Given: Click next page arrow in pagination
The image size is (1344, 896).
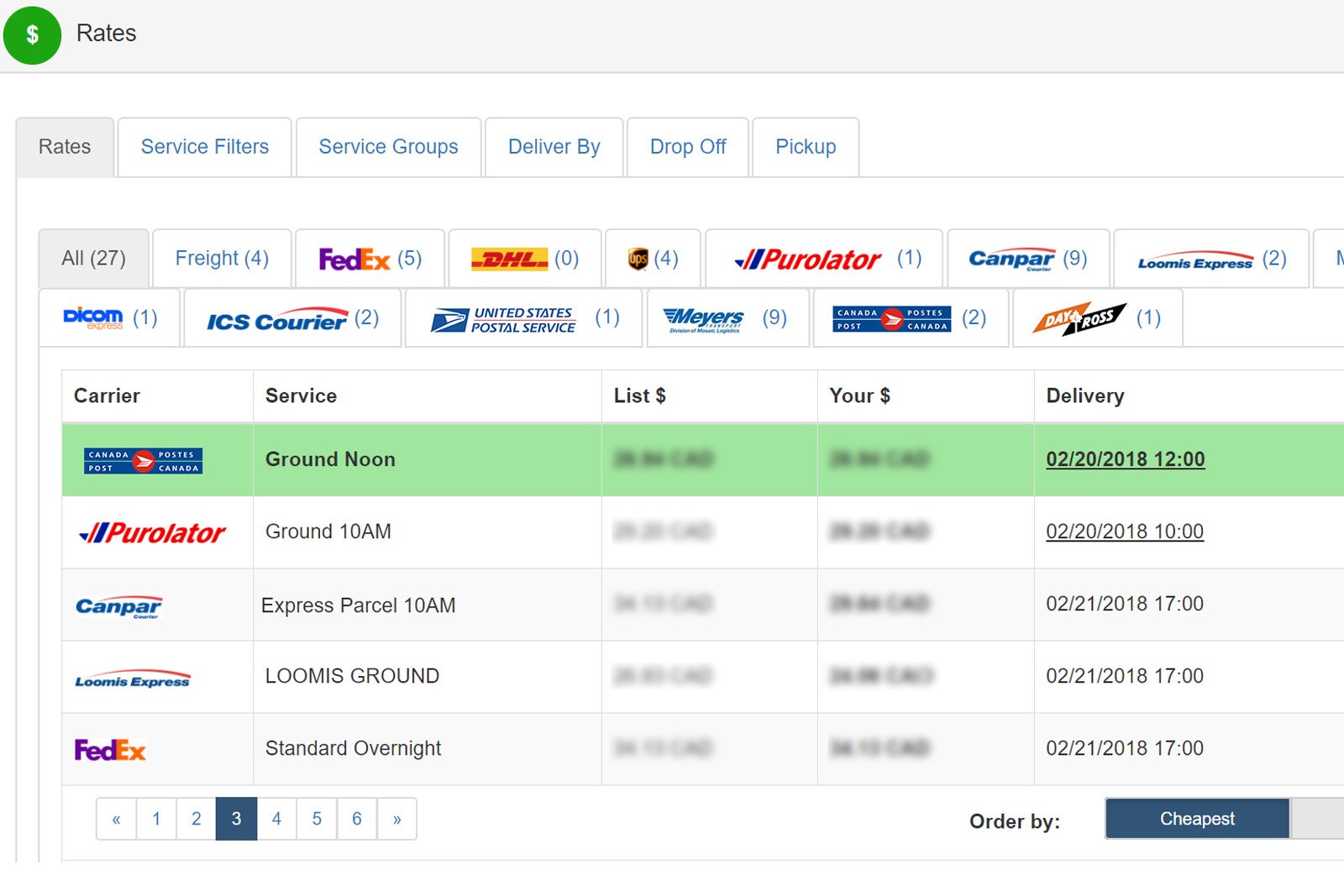Looking at the screenshot, I should coord(396,819).
